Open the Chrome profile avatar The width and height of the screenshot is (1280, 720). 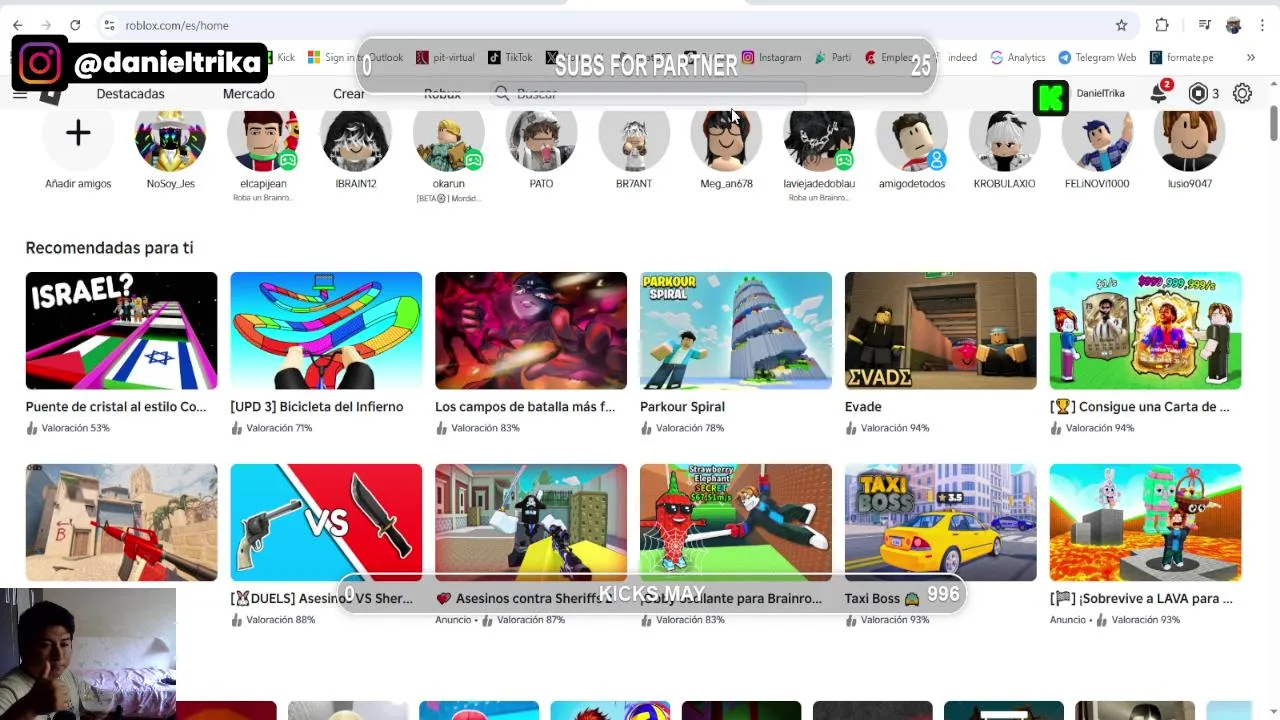pos(1233,25)
